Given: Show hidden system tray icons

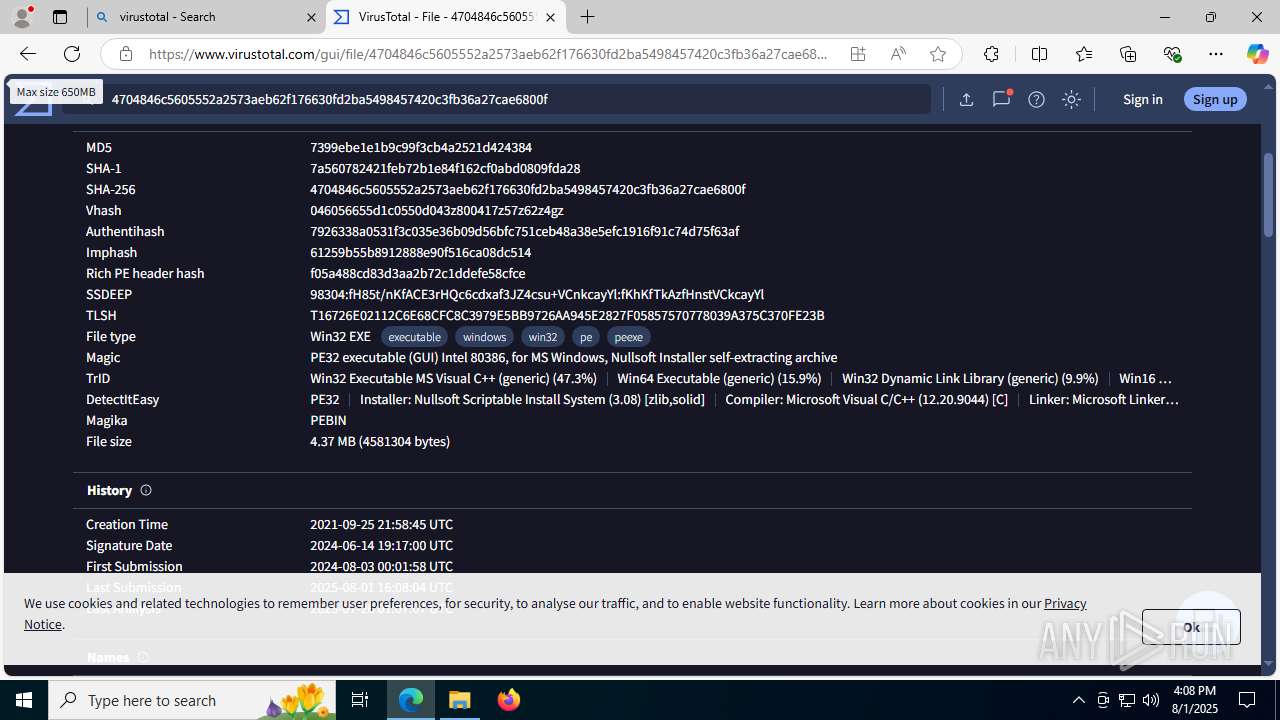Looking at the screenshot, I should point(1078,700).
